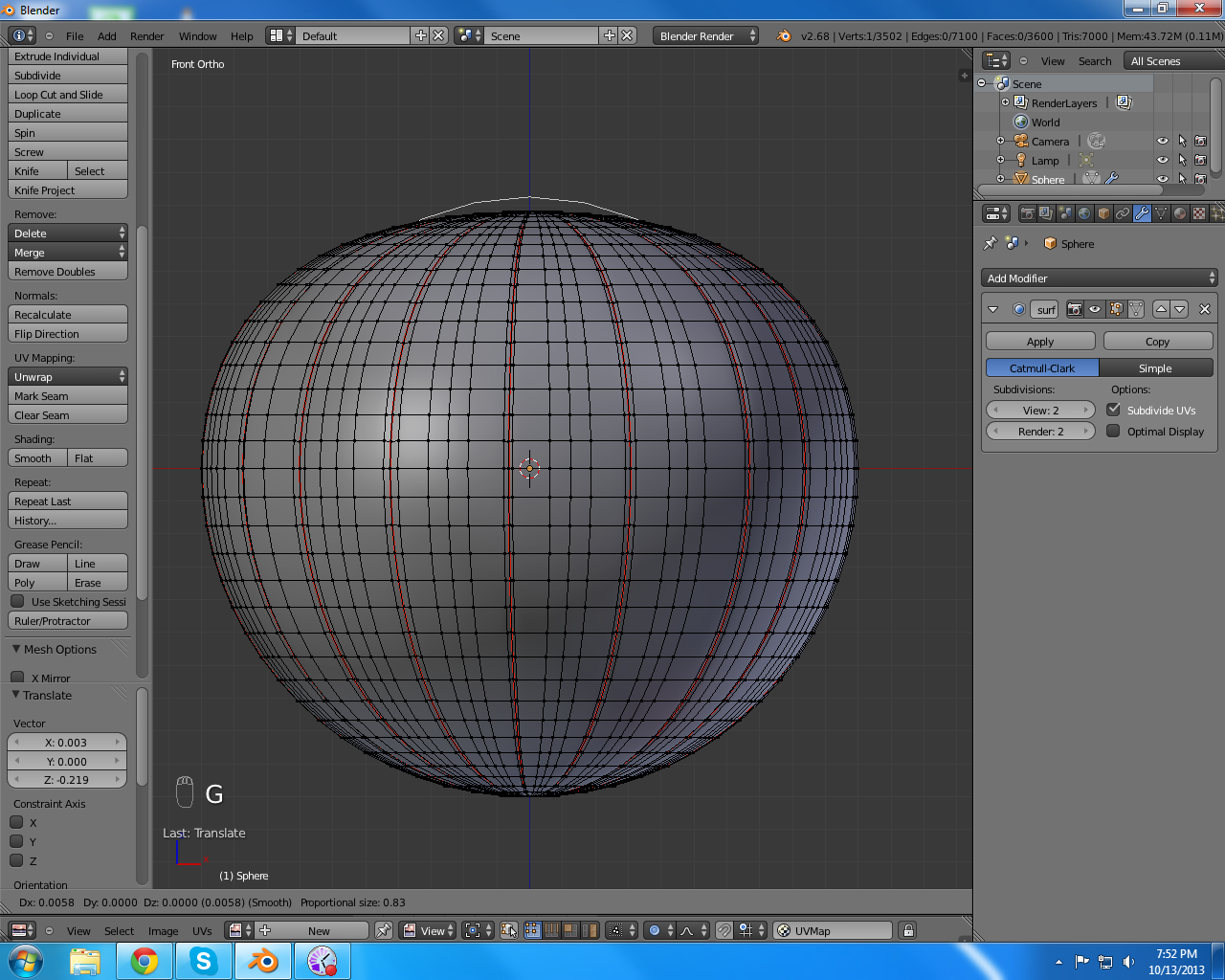Open the Add Modifier dropdown
Viewport: 1225px width, 980px height.
(1100, 278)
